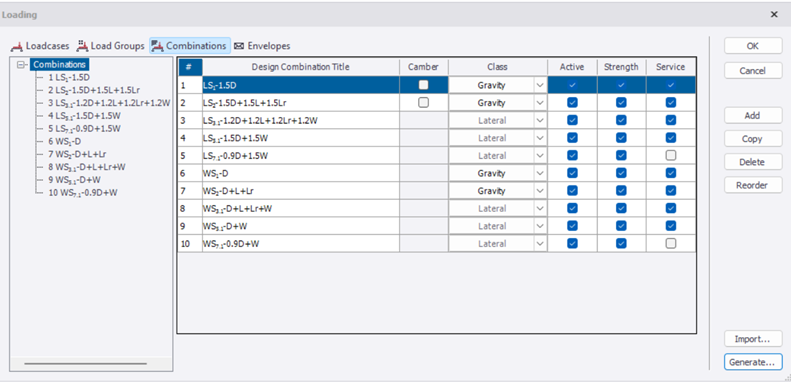Open Class dropdown for row 4

540,138
